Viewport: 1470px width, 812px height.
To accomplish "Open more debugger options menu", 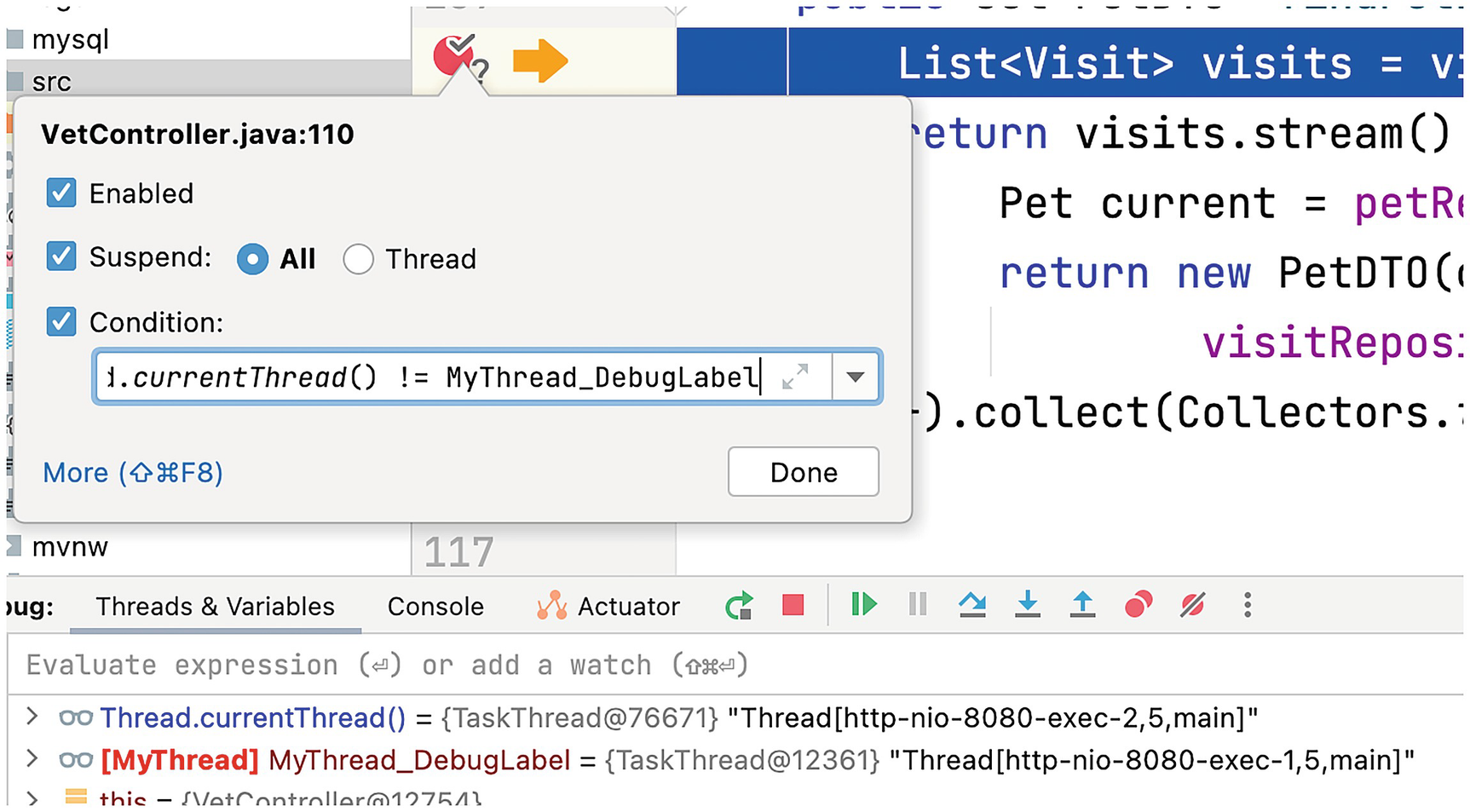I will click(x=1247, y=605).
